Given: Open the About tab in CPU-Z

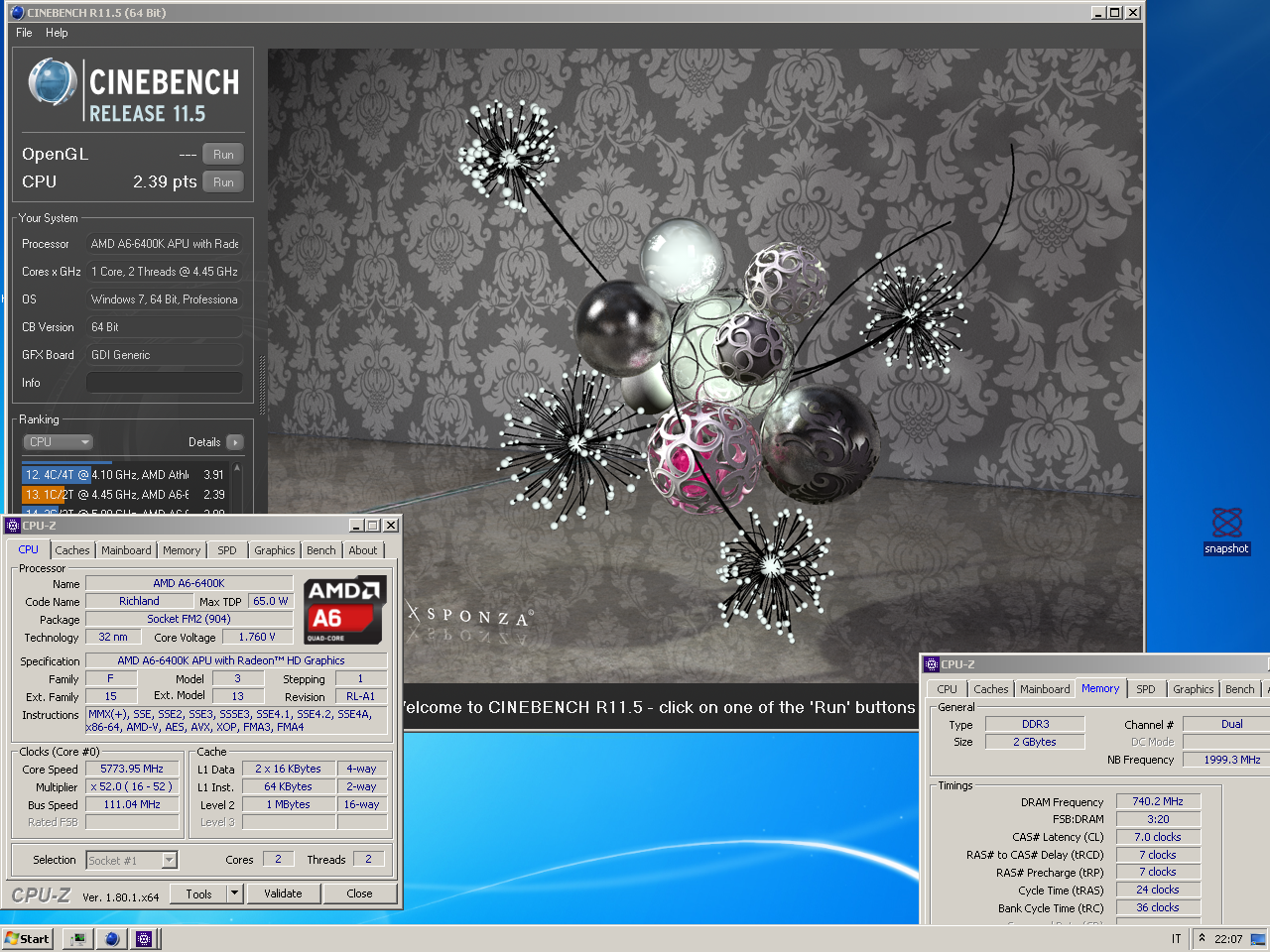Looking at the screenshot, I should 363,550.
